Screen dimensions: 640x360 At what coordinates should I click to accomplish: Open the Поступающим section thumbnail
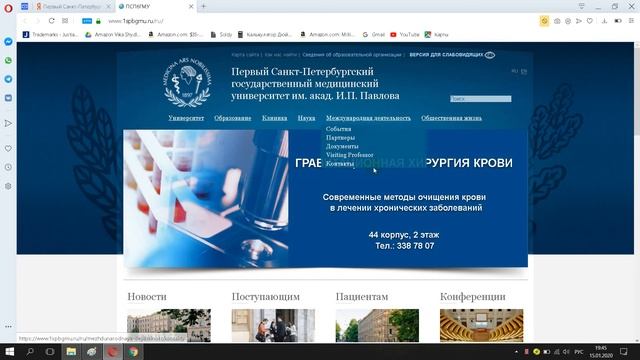[x=273, y=325]
